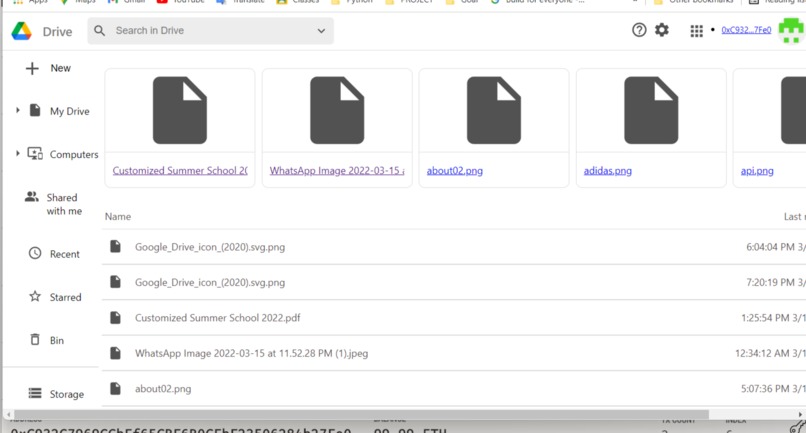The width and height of the screenshot is (806, 433).
Task: Open My Drive in the sidebar
Action: pyautogui.click(x=69, y=111)
